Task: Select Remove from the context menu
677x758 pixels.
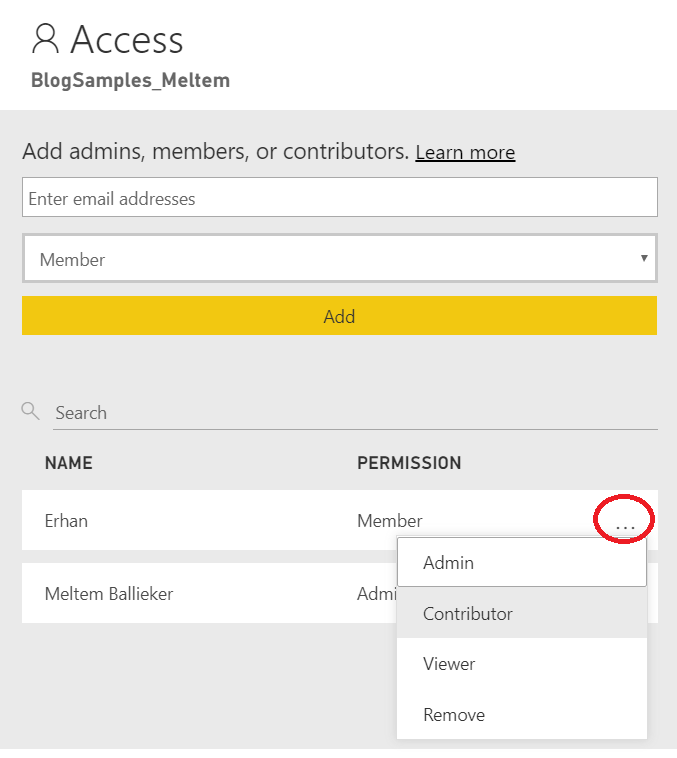Action: click(454, 715)
